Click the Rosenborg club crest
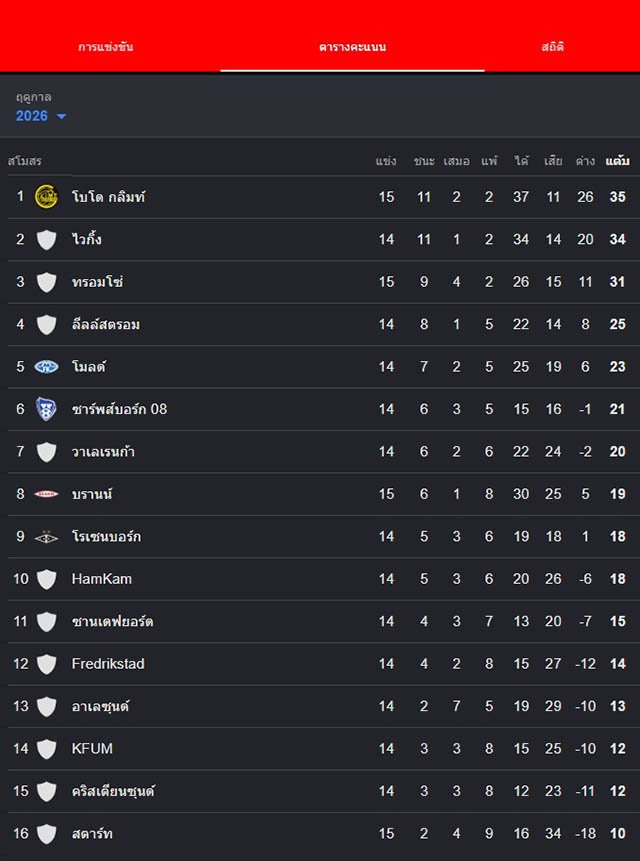The width and height of the screenshot is (640, 861). pos(46,536)
